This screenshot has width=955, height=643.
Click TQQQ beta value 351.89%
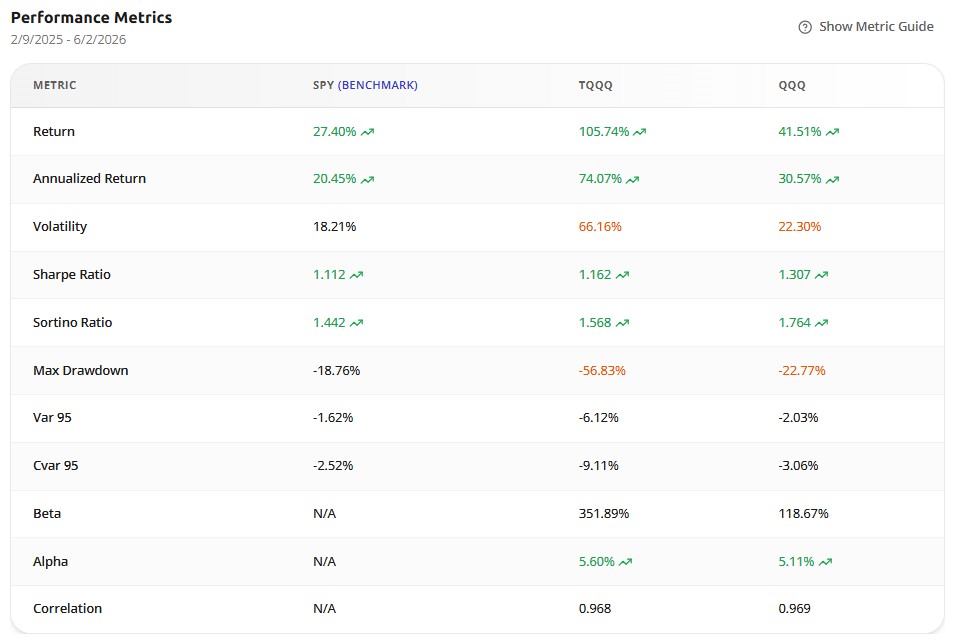coord(604,513)
